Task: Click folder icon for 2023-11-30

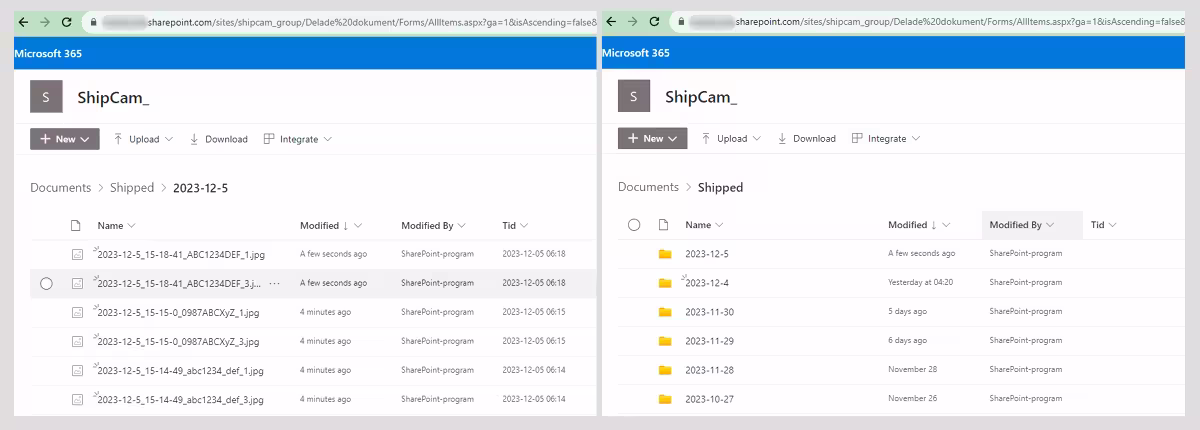Action: pyautogui.click(x=665, y=312)
